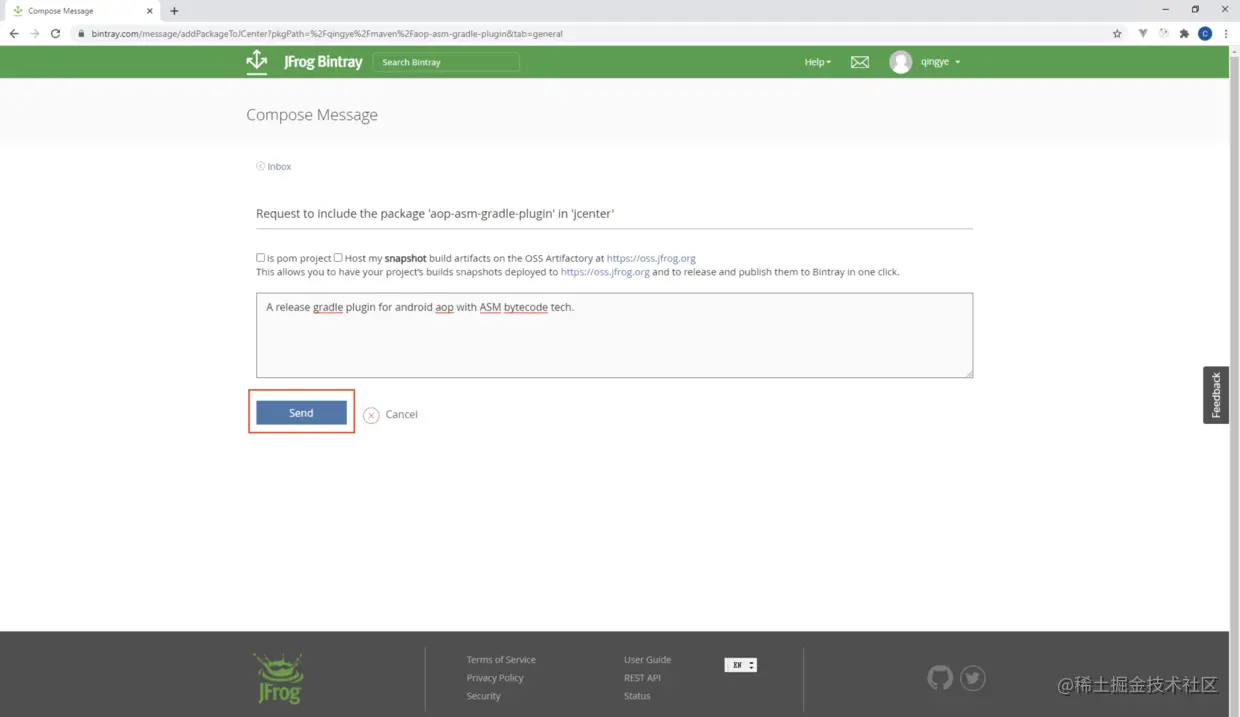
Task: Open the GitHub icon in footer
Action: pyautogui.click(x=940, y=678)
